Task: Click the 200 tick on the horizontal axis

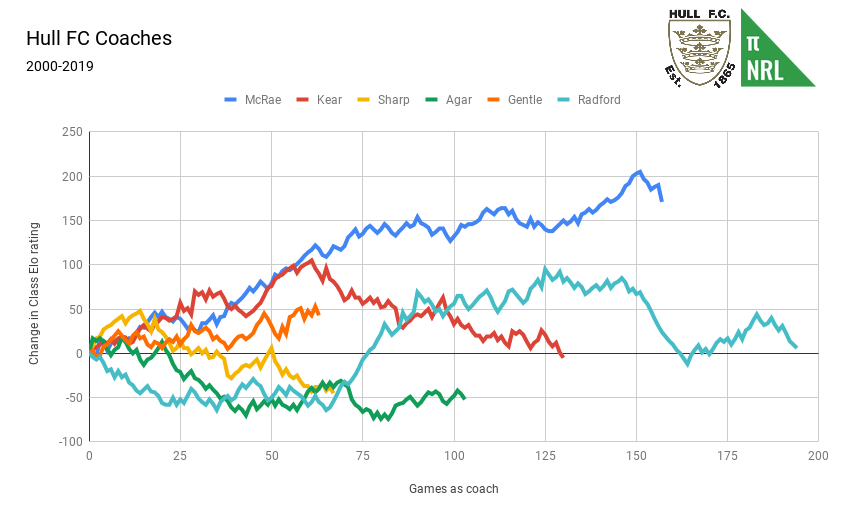Action: pos(818,456)
